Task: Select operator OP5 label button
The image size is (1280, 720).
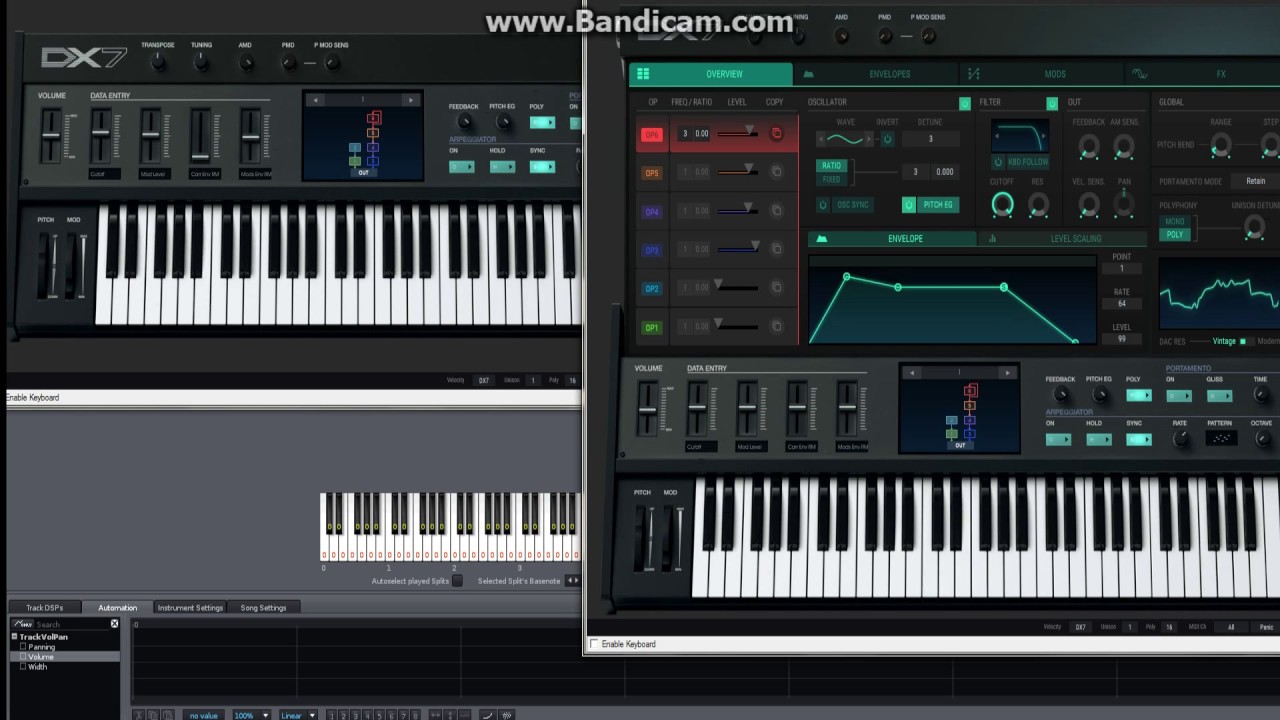Action: [x=652, y=173]
